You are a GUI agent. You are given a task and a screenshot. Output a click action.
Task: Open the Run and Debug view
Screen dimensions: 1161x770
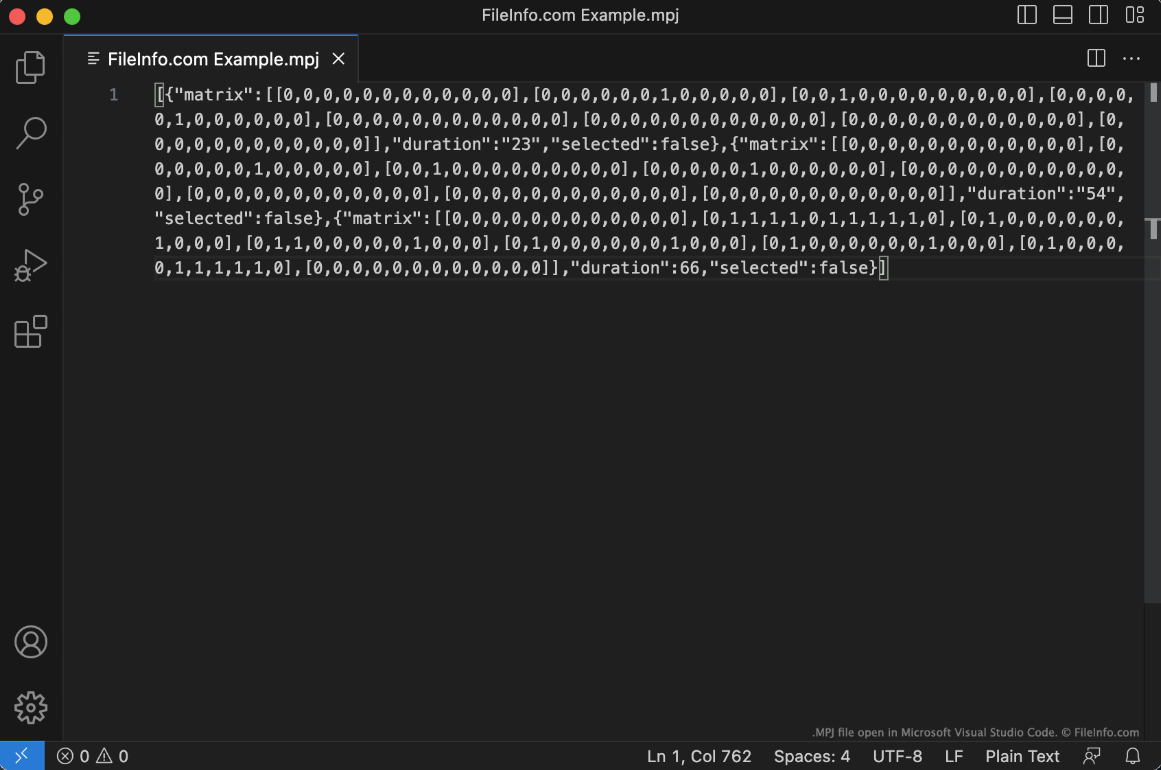pos(30,265)
